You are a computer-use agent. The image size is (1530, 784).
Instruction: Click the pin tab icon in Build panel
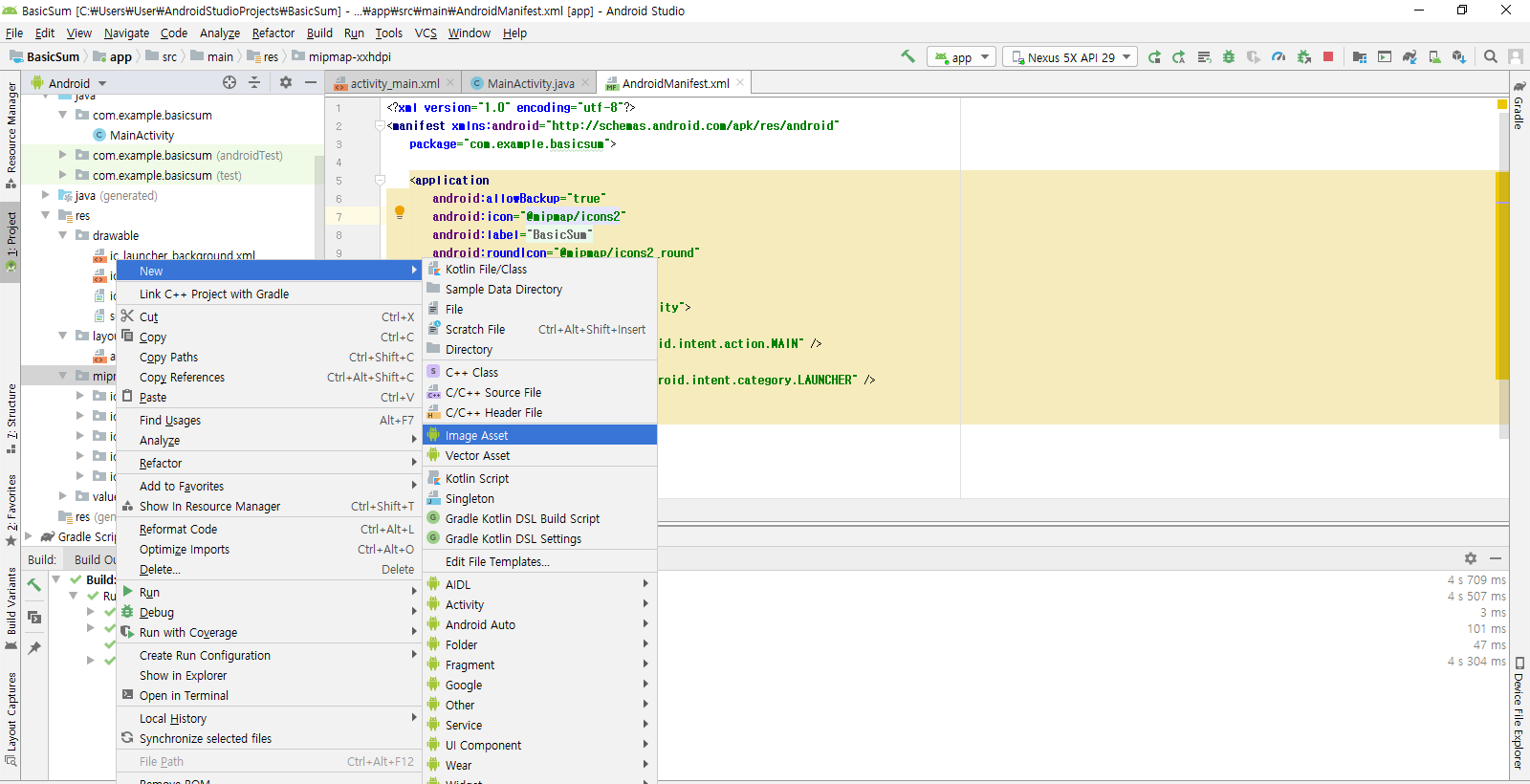[34, 648]
